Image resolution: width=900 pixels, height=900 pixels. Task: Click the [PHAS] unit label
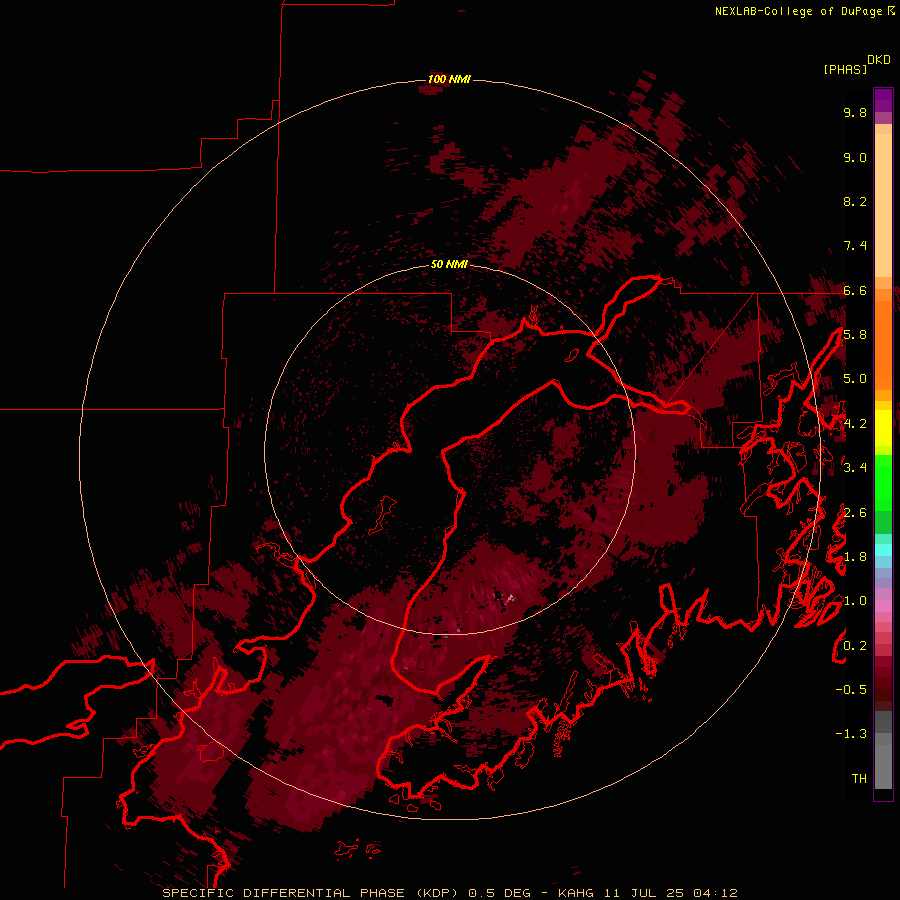(845, 70)
